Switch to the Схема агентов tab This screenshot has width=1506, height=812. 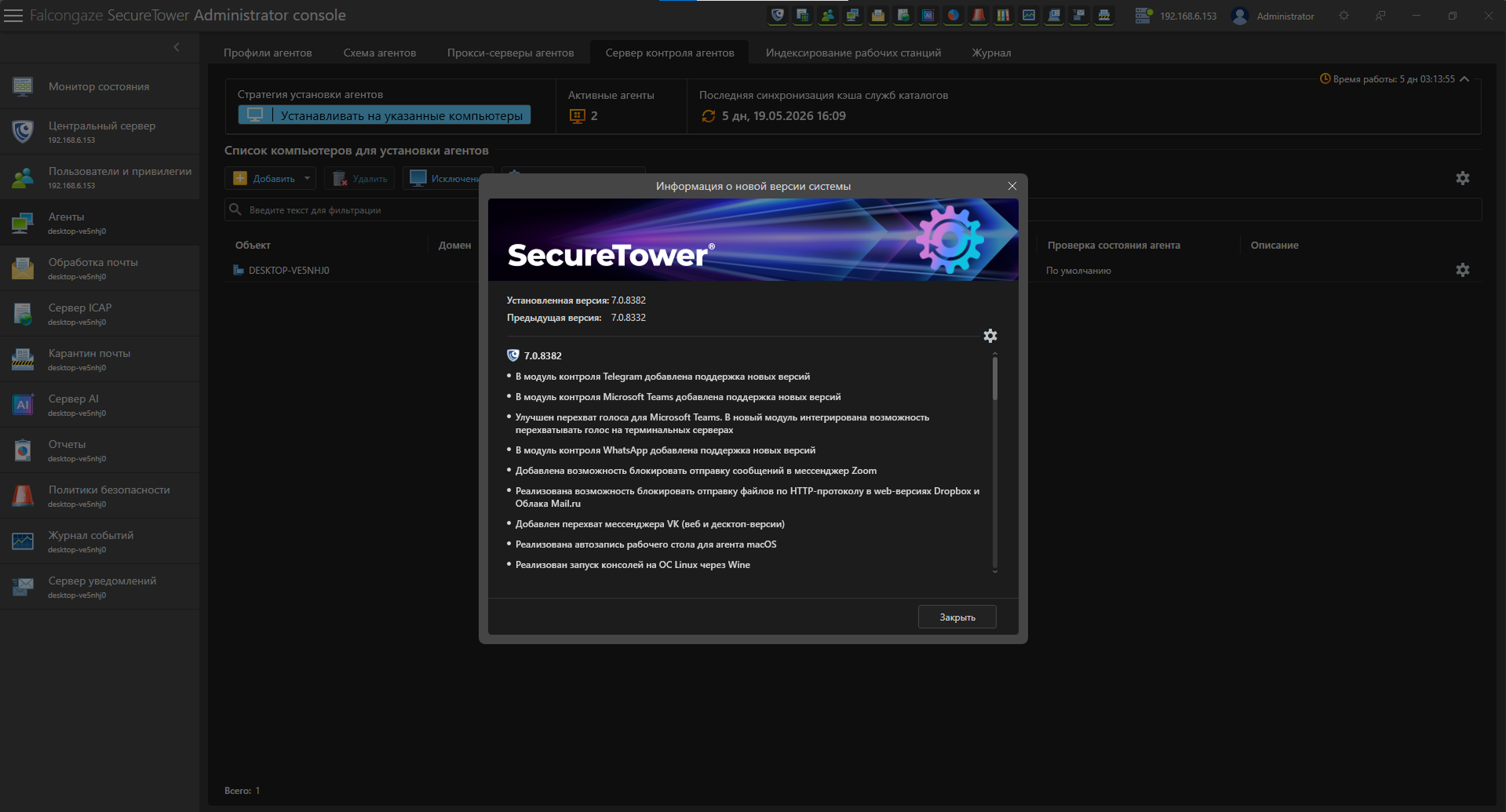coord(380,53)
